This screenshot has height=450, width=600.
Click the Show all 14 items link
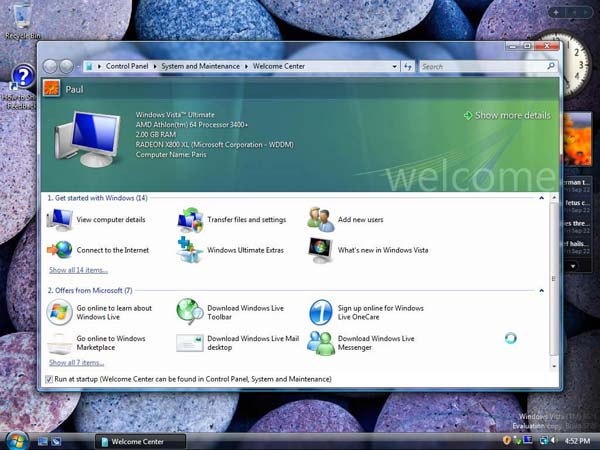(78, 270)
